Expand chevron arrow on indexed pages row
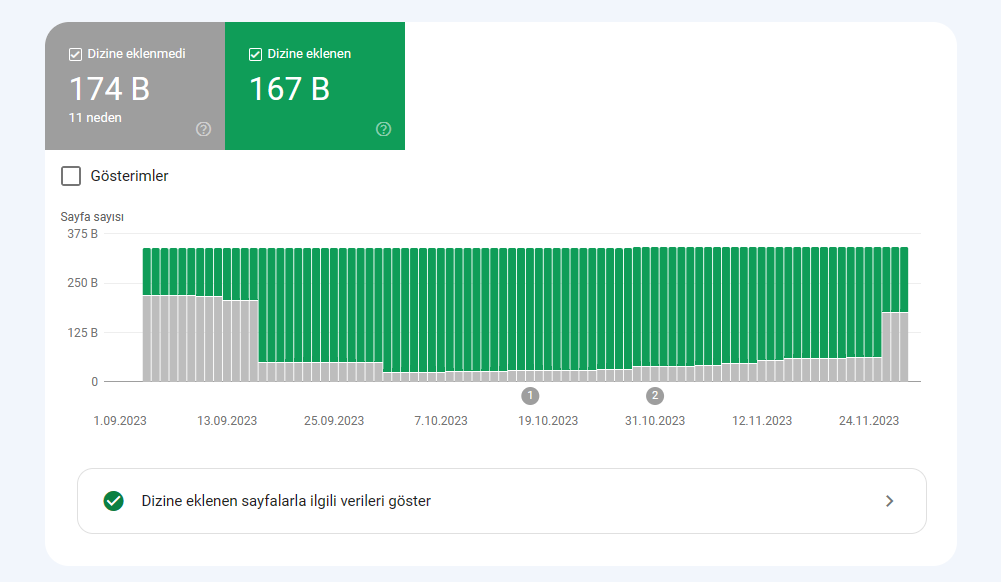Screen dimensions: 1001x582 point(889,501)
